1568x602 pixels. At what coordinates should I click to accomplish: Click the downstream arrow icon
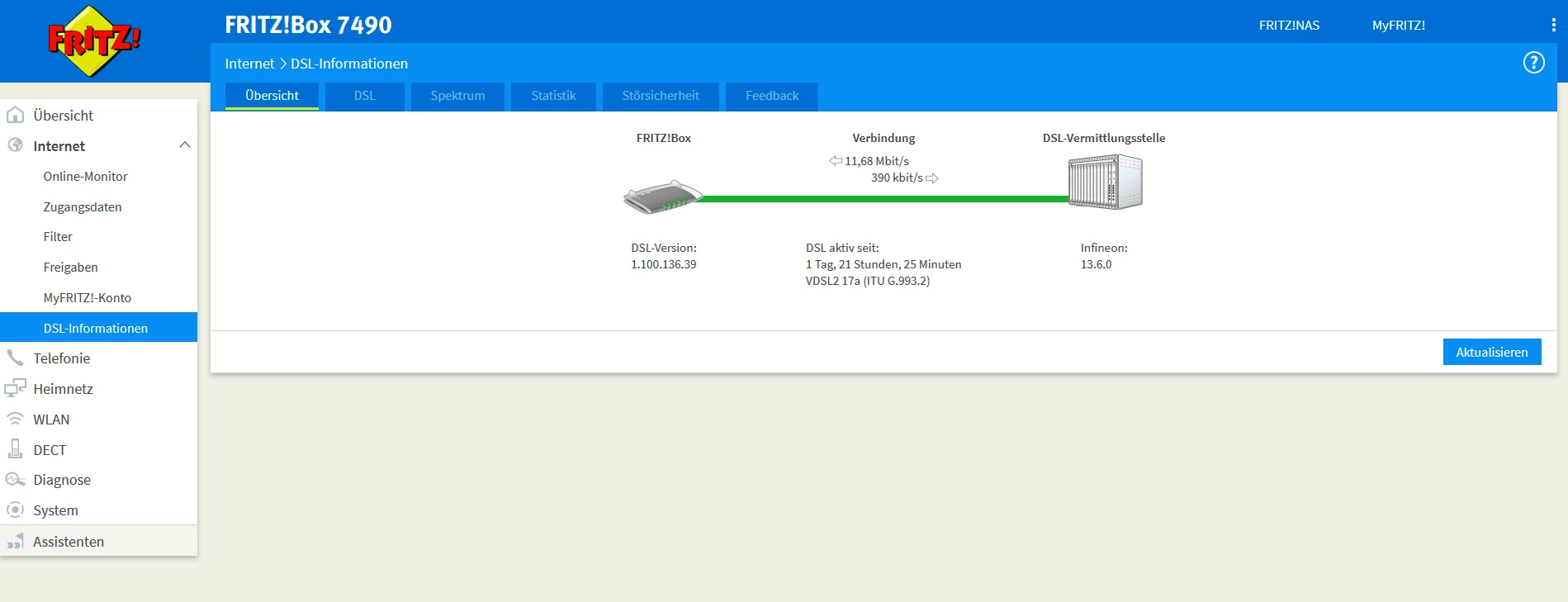pyautogui.click(x=836, y=161)
